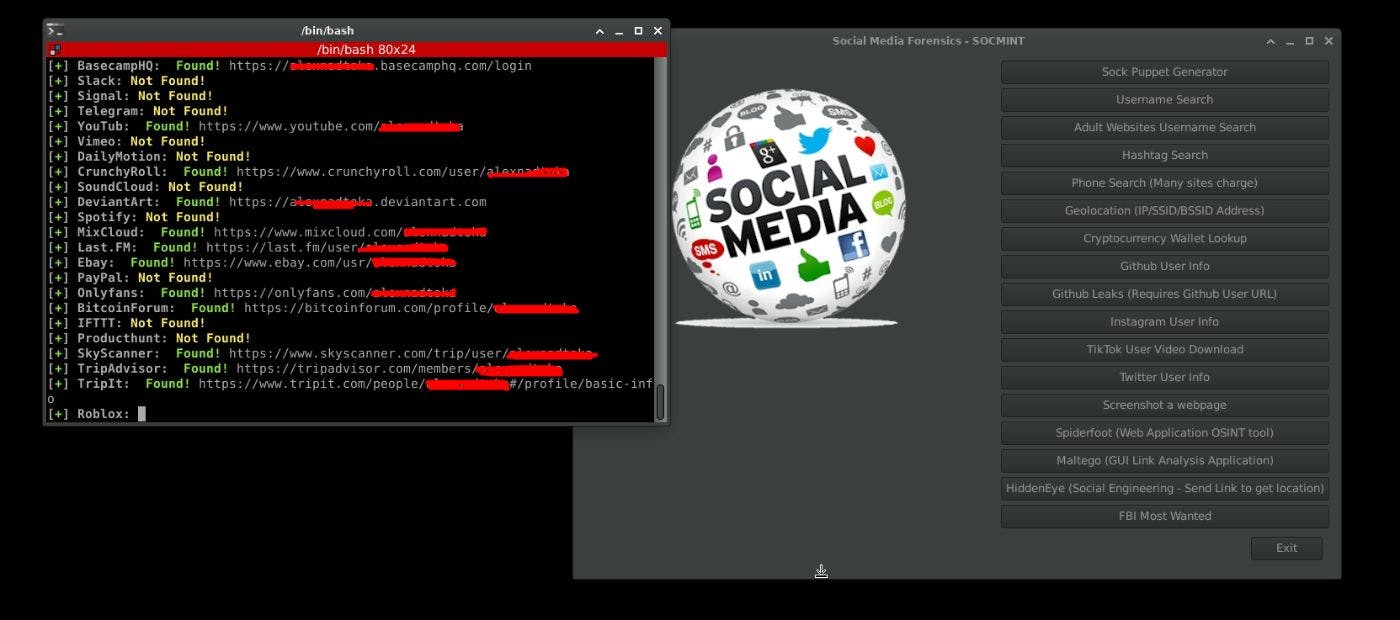Image resolution: width=1400 pixels, height=620 pixels.
Task: Open the Phone Search tool
Action: click(1163, 183)
